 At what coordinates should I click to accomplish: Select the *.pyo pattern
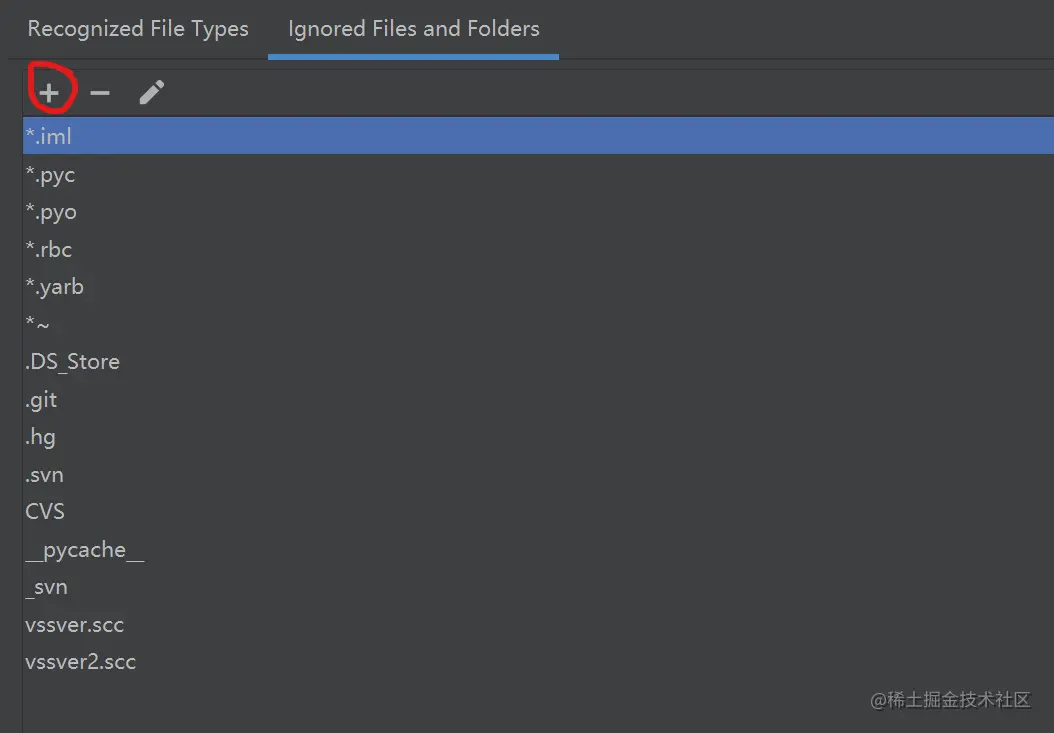(x=538, y=212)
